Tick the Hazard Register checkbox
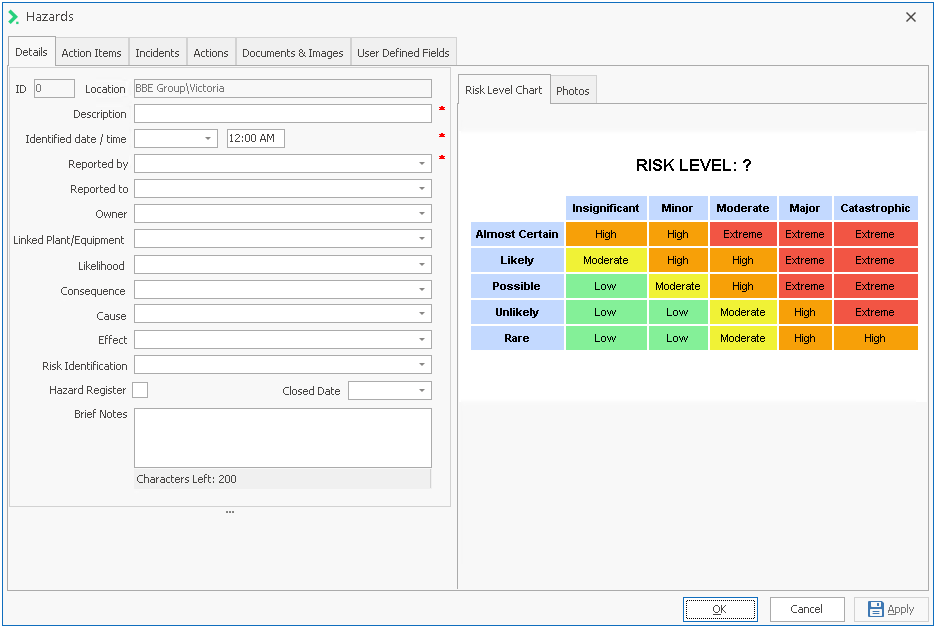The width and height of the screenshot is (937, 627). 140,390
